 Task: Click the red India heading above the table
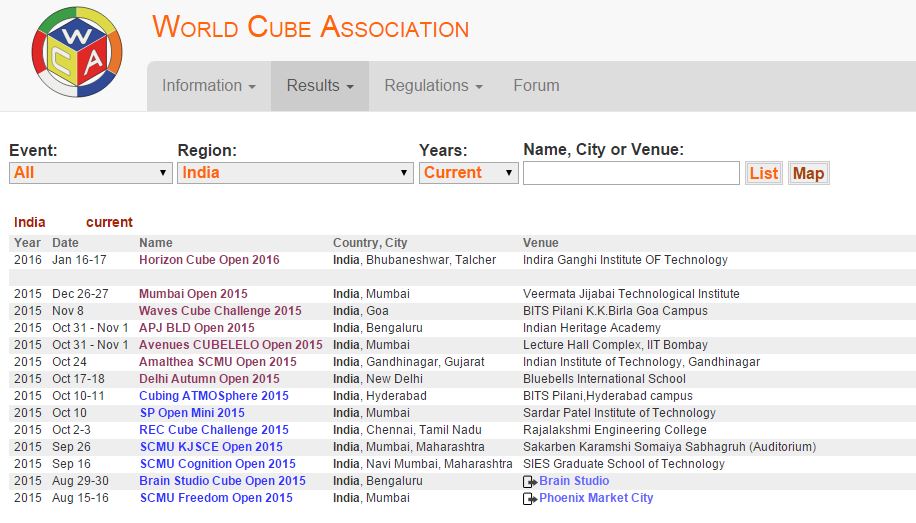30,222
